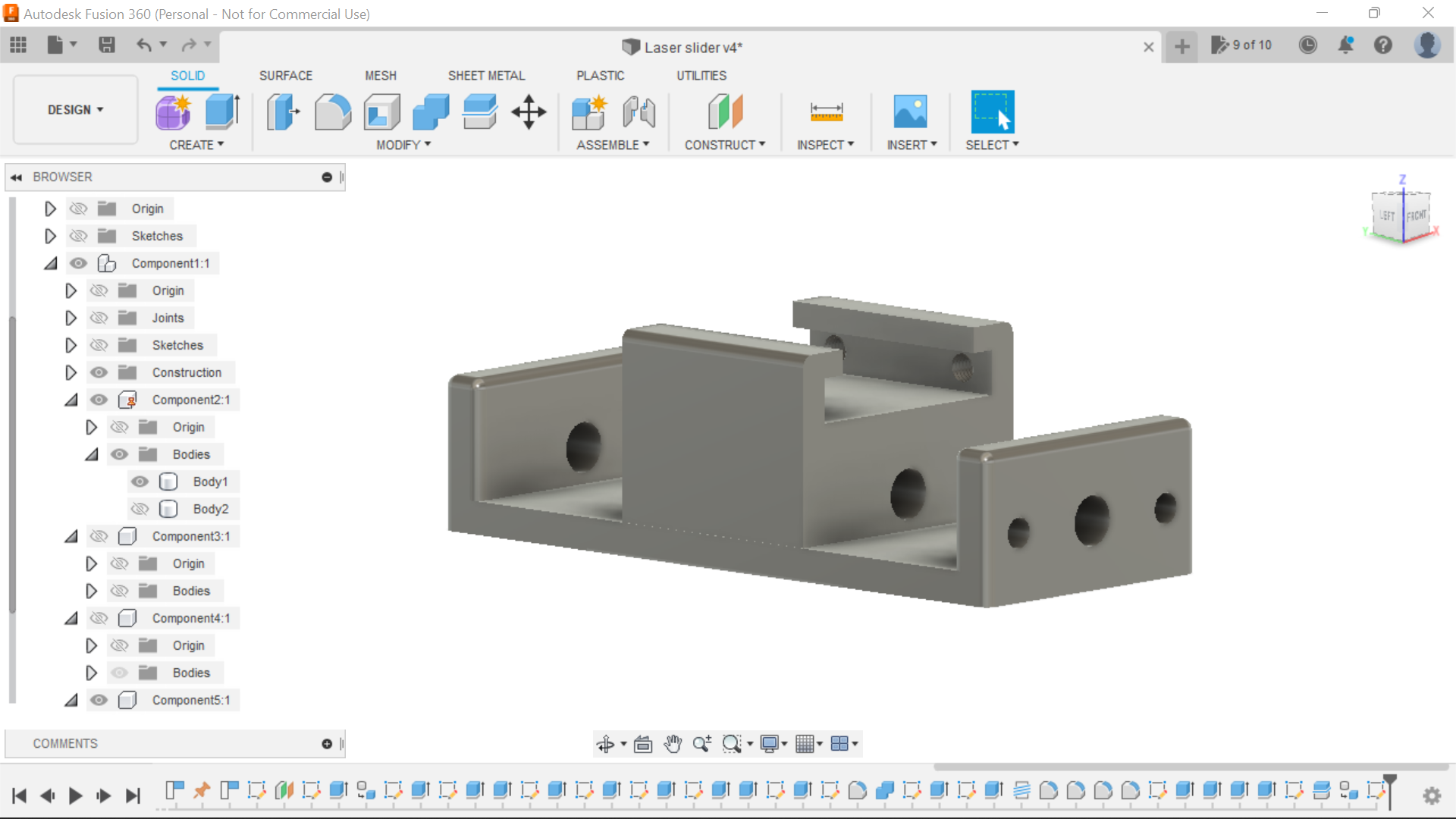
Task: Switch to the SHEET METAL tab
Action: coord(486,76)
